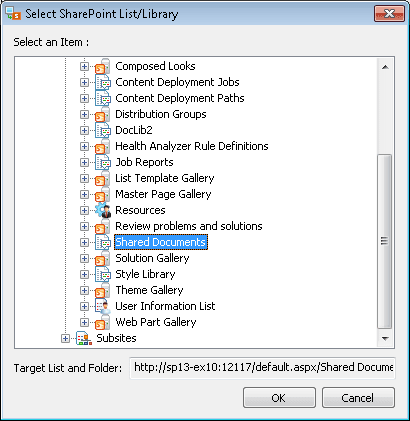
Task: Expand the Content Deployment Jobs node
Action: pos(84,83)
